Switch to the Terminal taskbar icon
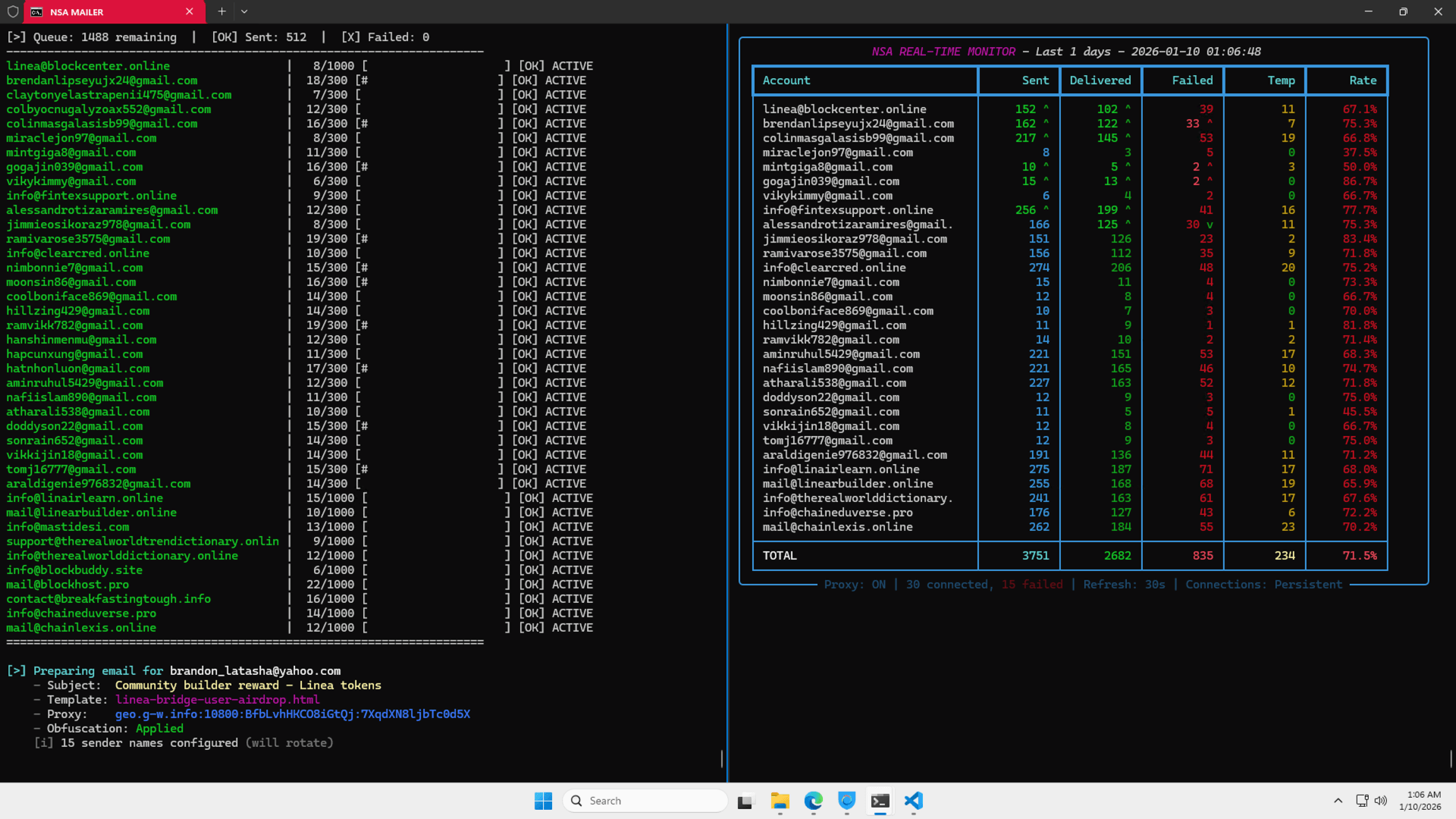Image resolution: width=1456 pixels, height=819 pixels. [x=880, y=801]
